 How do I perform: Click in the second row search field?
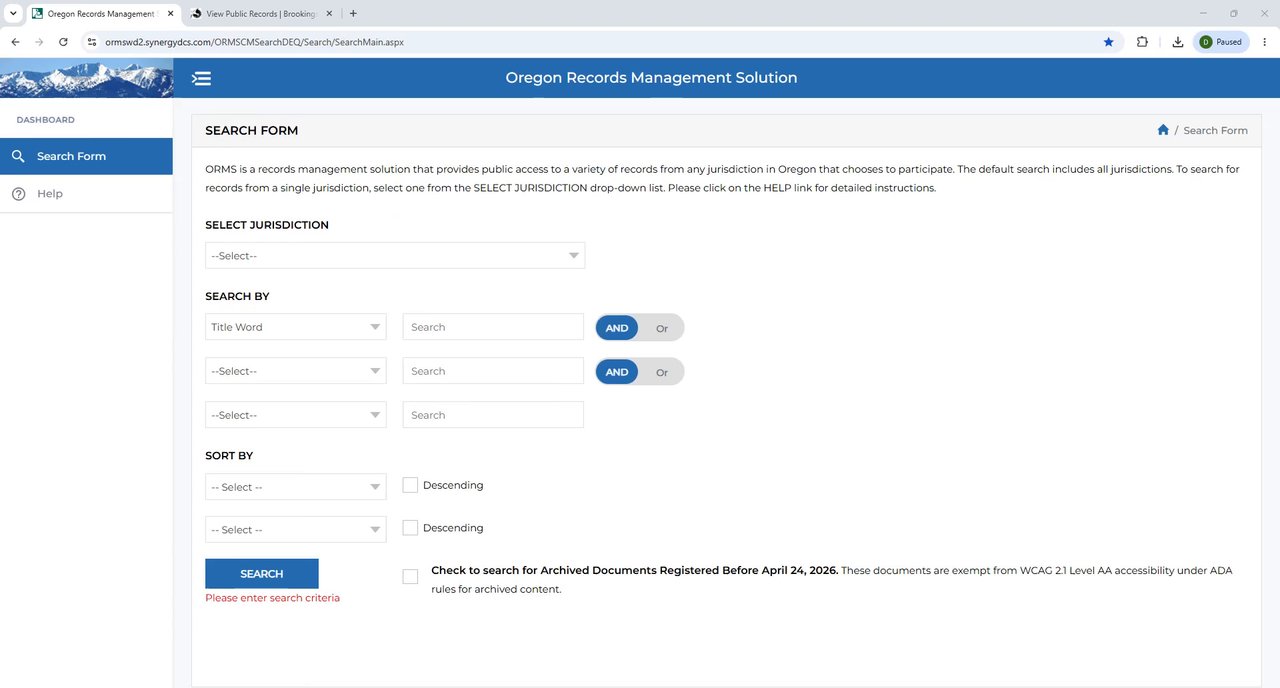coord(493,371)
